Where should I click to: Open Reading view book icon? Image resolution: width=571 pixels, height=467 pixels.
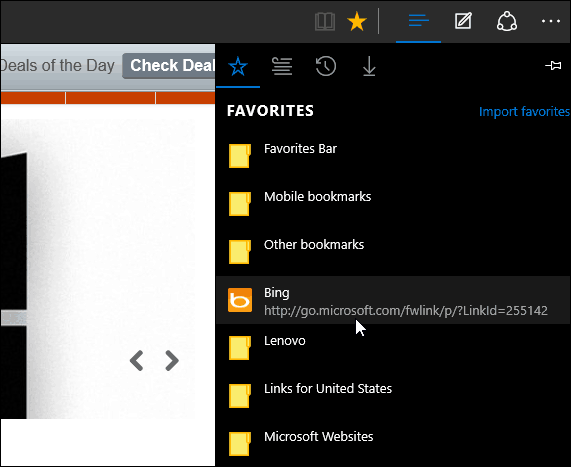pyautogui.click(x=324, y=21)
